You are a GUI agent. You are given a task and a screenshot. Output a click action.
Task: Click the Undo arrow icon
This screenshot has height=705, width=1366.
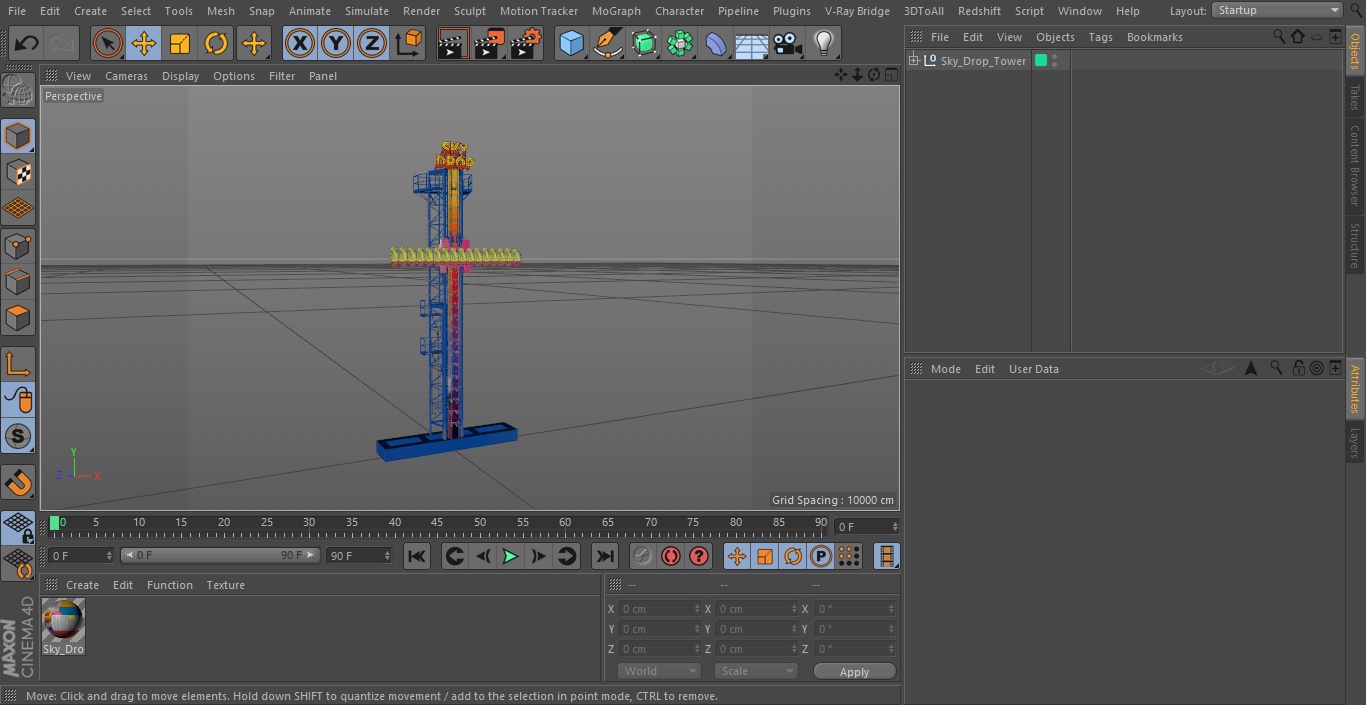(x=27, y=43)
